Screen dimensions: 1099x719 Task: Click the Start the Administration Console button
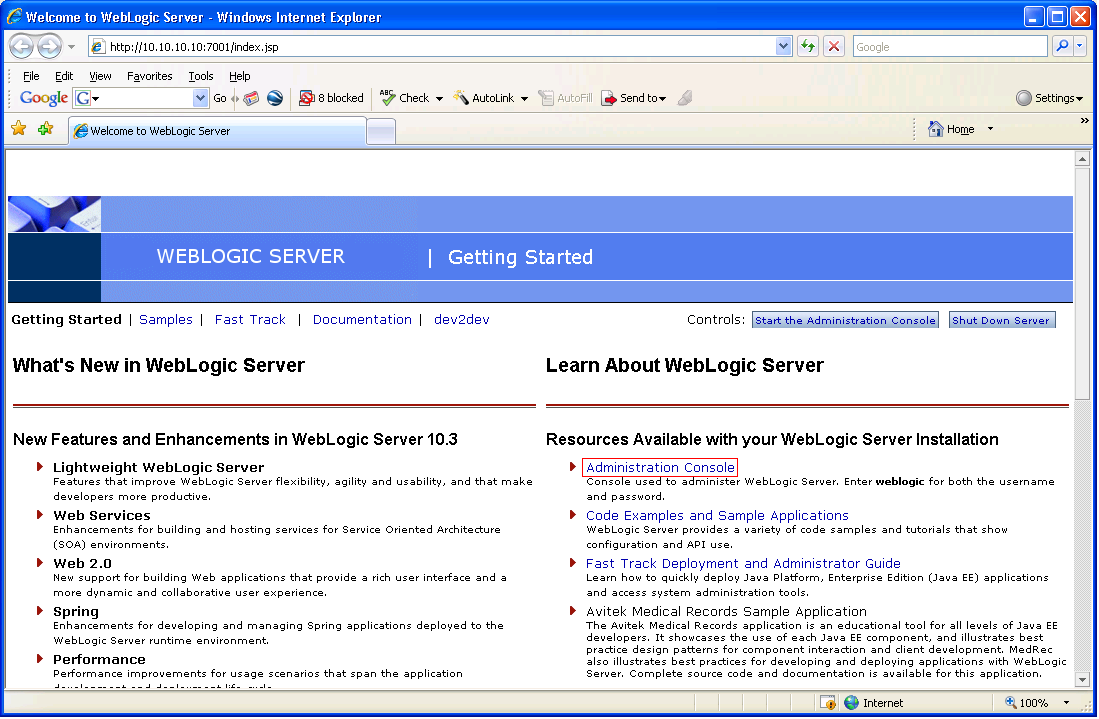(845, 319)
